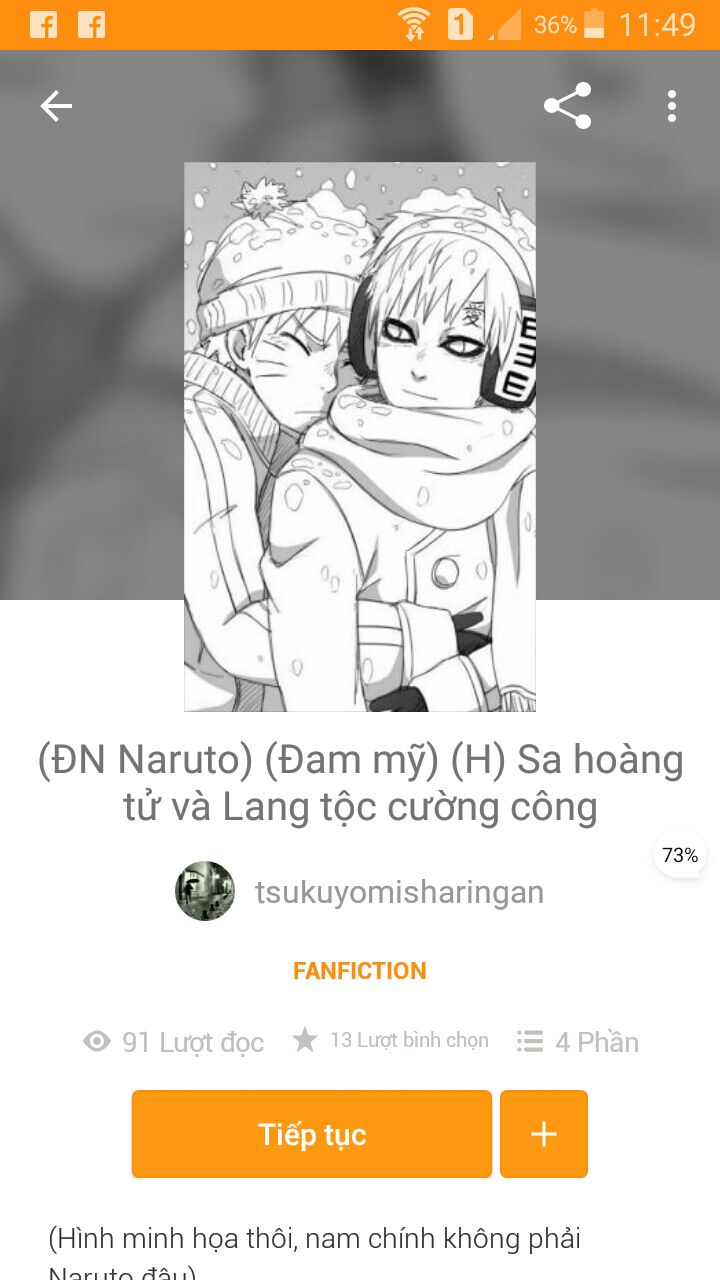Open the FANFICTION category
This screenshot has width=720, height=1280.
[360, 971]
